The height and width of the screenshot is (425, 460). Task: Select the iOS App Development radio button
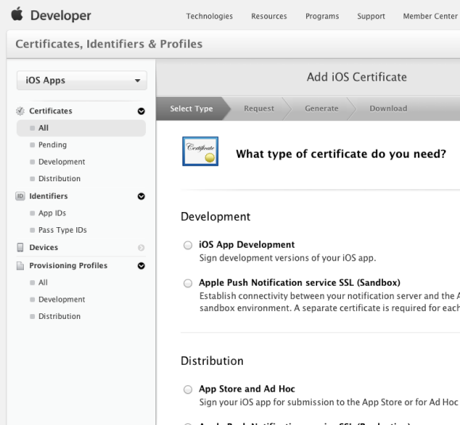[188, 245]
